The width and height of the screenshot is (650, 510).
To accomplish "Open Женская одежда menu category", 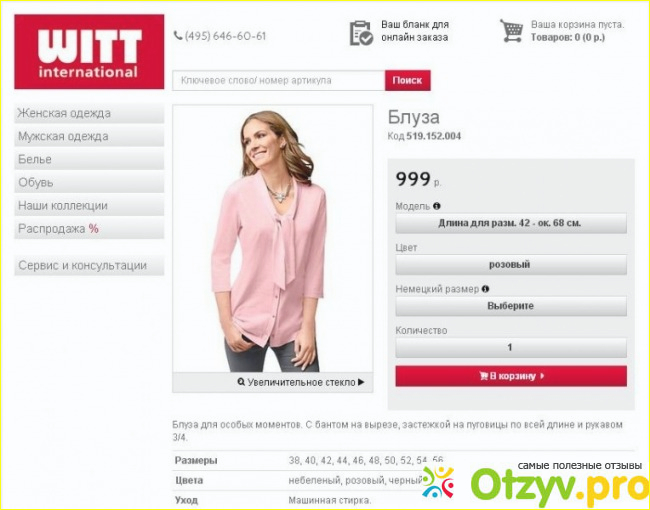I will coord(89,113).
